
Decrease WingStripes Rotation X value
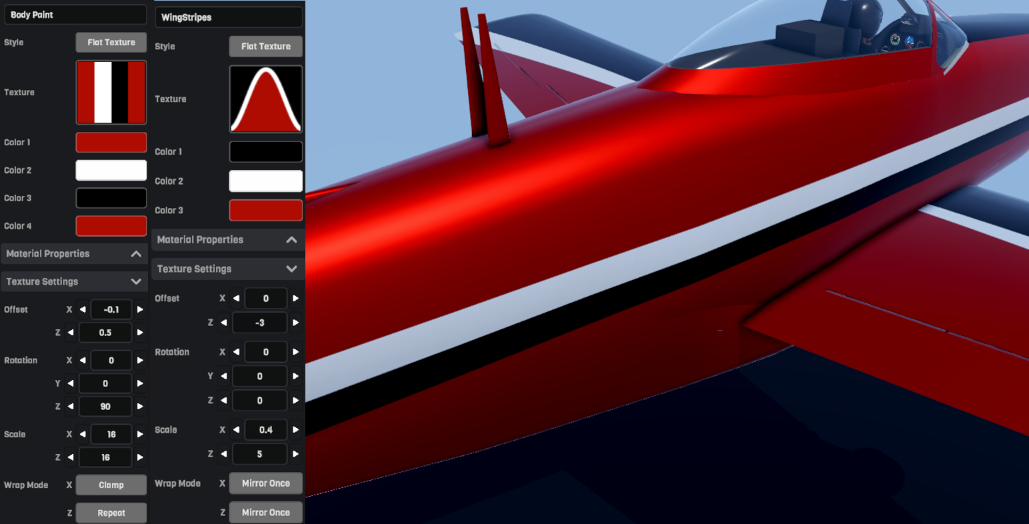(x=236, y=352)
